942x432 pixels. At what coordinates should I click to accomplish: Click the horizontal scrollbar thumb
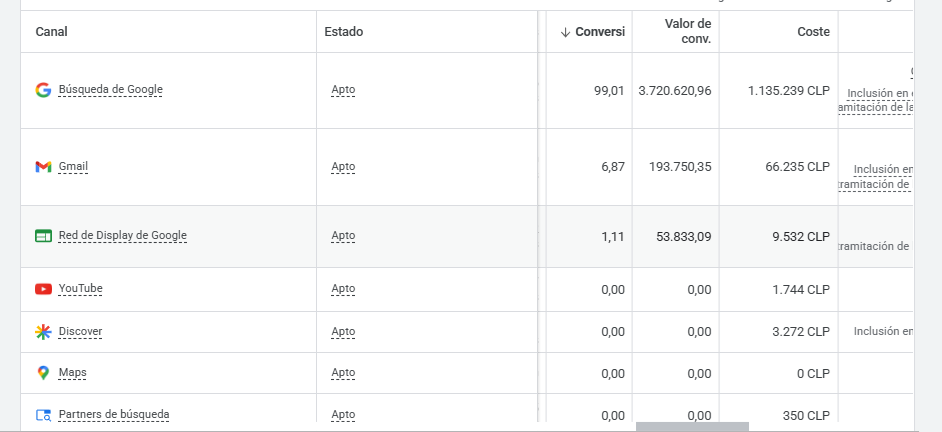point(692,427)
